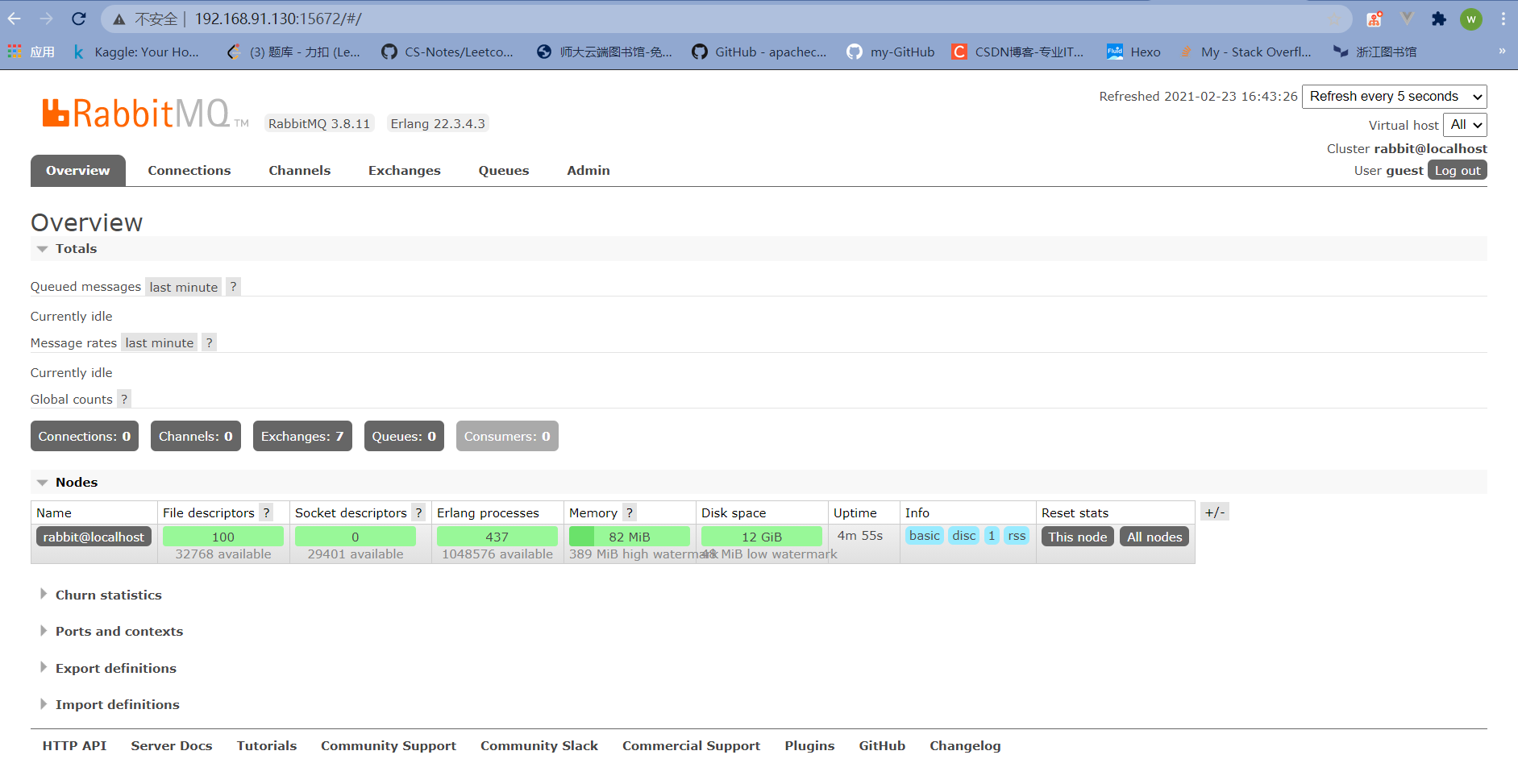Click the help icon next to File descriptors
The image size is (1518, 784).
coord(266,512)
